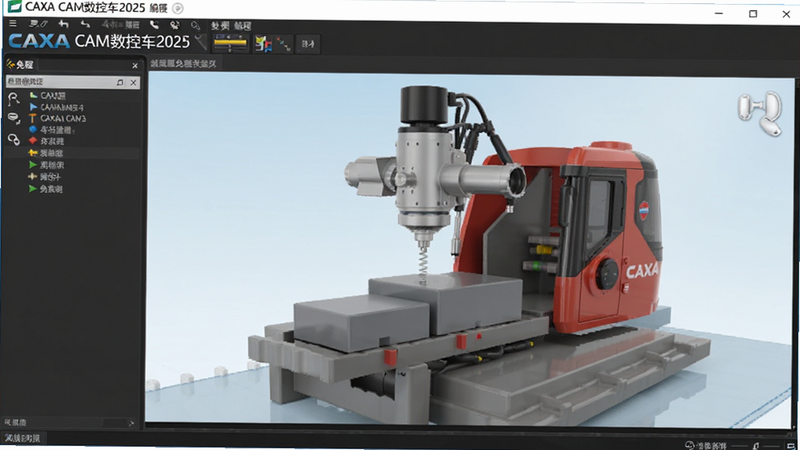Click the Undo arrow icon

point(63,23)
